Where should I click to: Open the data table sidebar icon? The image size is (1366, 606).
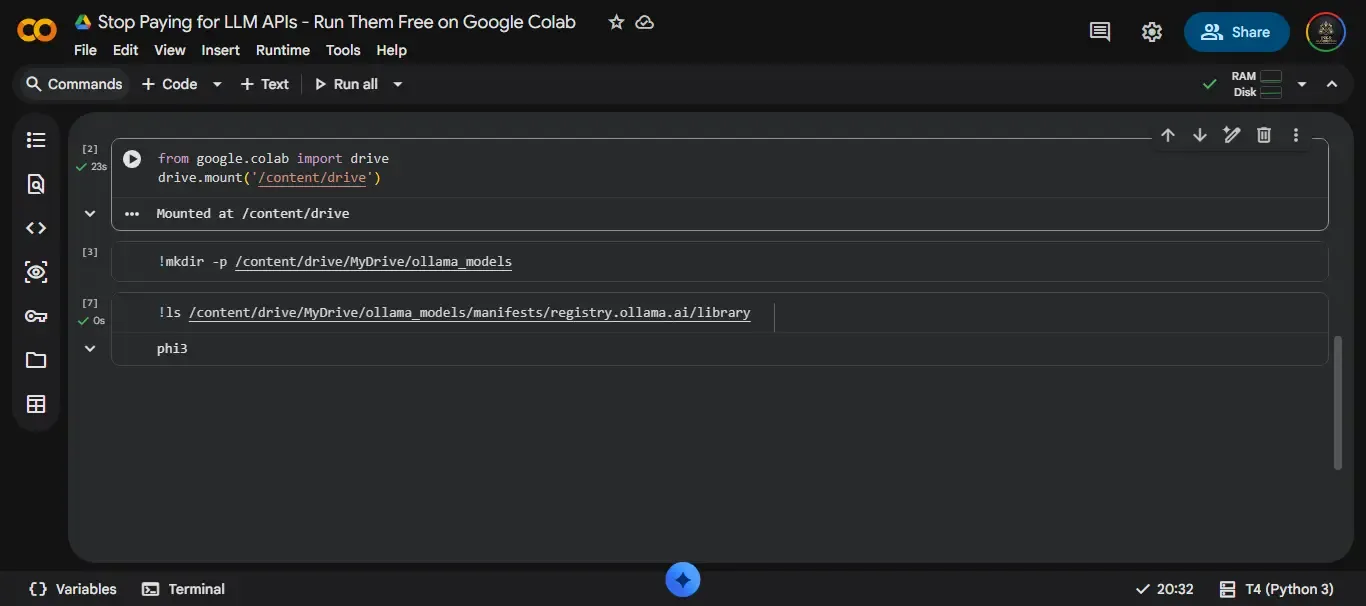[36, 404]
